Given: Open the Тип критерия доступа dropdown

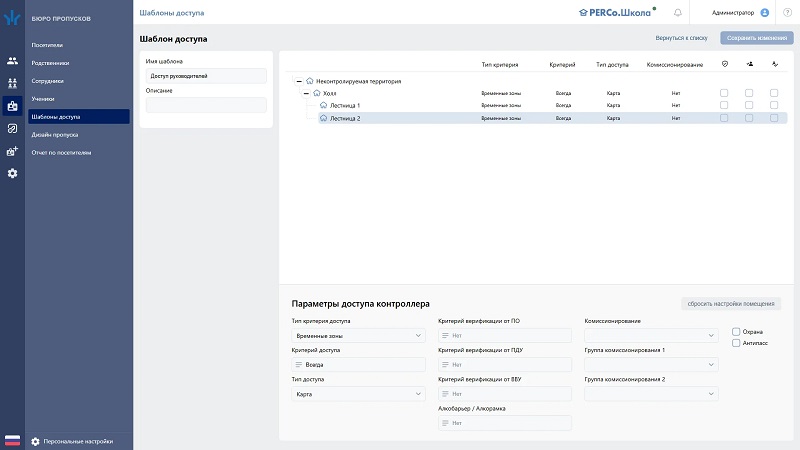Looking at the screenshot, I should pyautogui.click(x=358, y=336).
